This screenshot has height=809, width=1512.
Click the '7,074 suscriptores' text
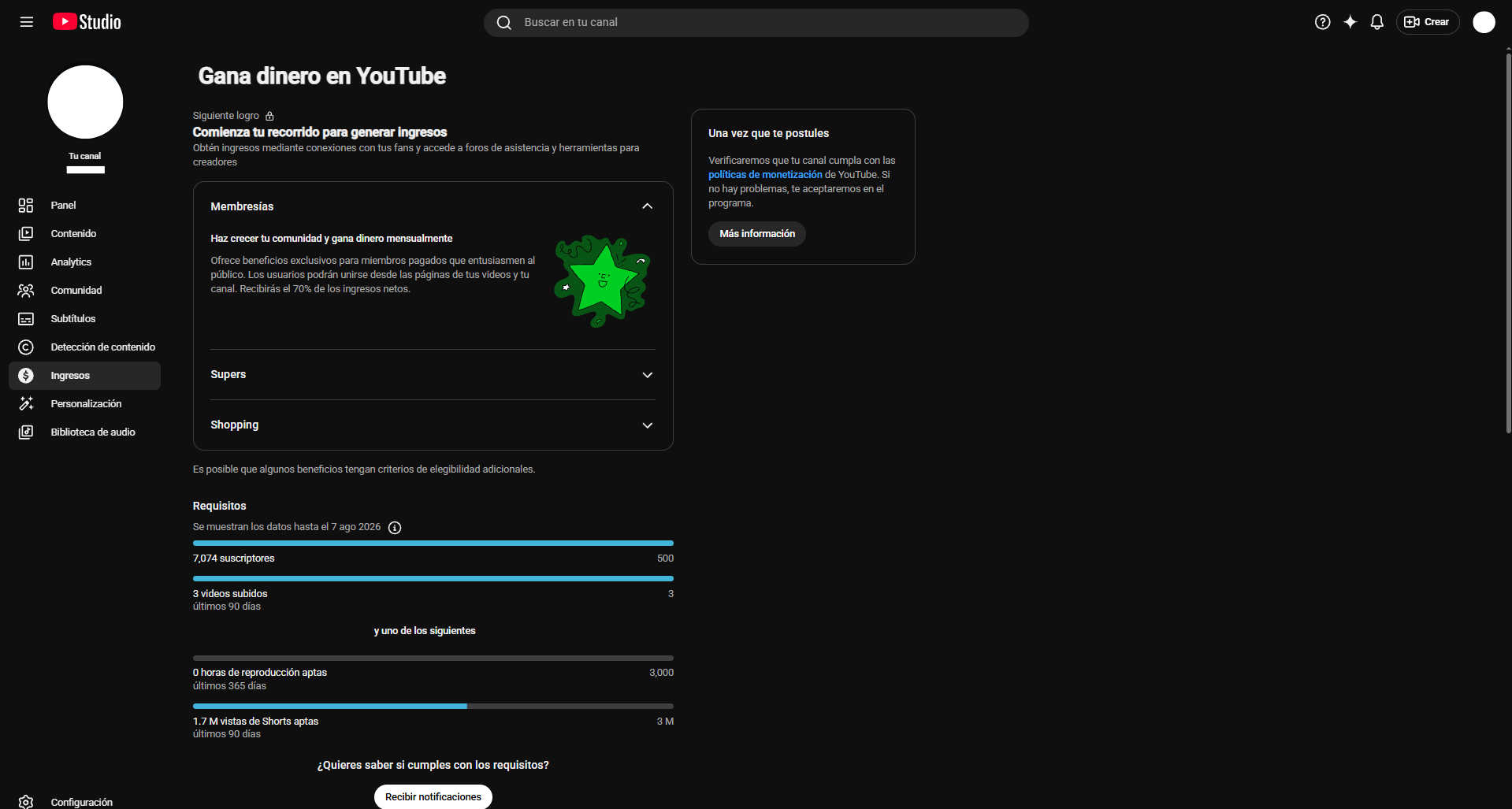click(234, 559)
